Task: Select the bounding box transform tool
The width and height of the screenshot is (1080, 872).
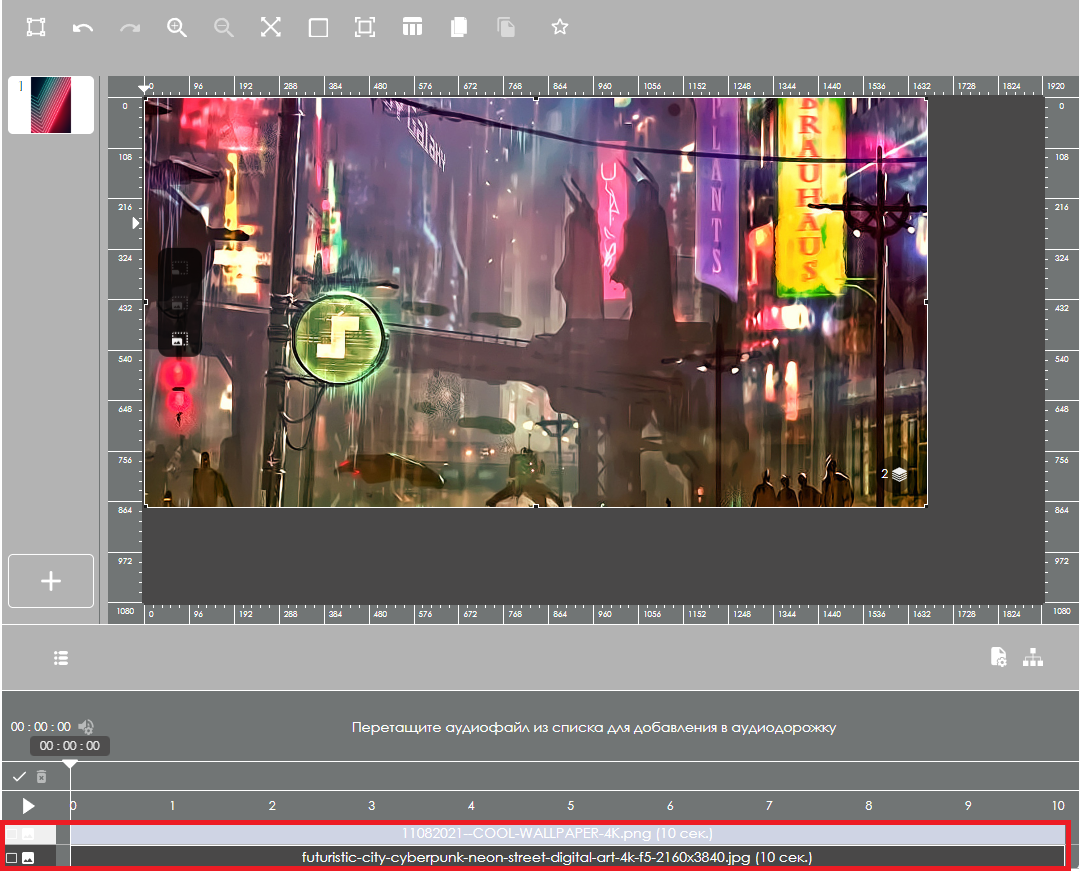Action: click(36, 28)
